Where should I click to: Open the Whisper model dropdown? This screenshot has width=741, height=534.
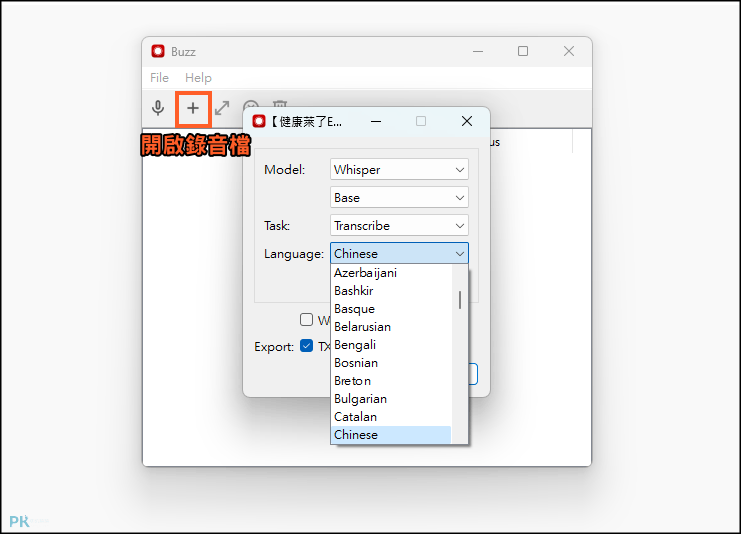(x=399, y=169)
